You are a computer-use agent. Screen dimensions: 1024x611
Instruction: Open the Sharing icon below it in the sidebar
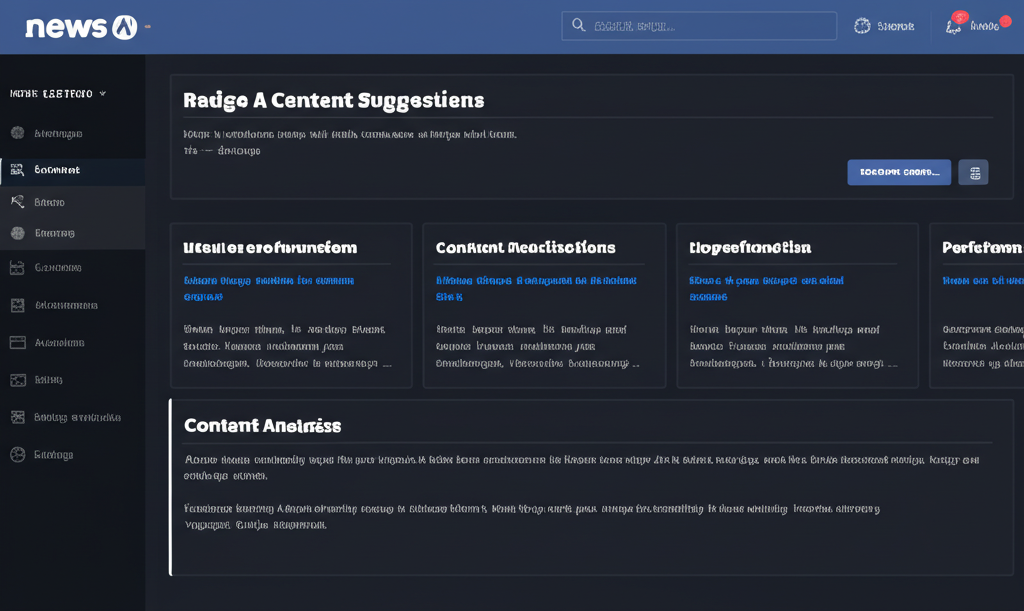coord(17,234)
